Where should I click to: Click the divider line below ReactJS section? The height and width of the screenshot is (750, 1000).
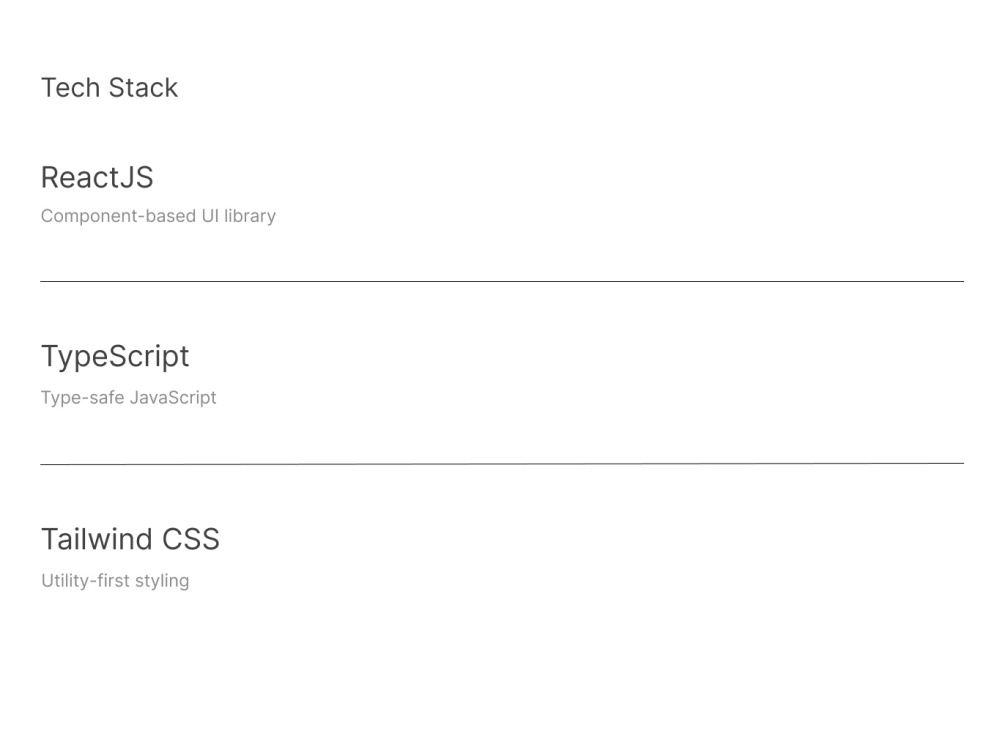pos(502,281)
